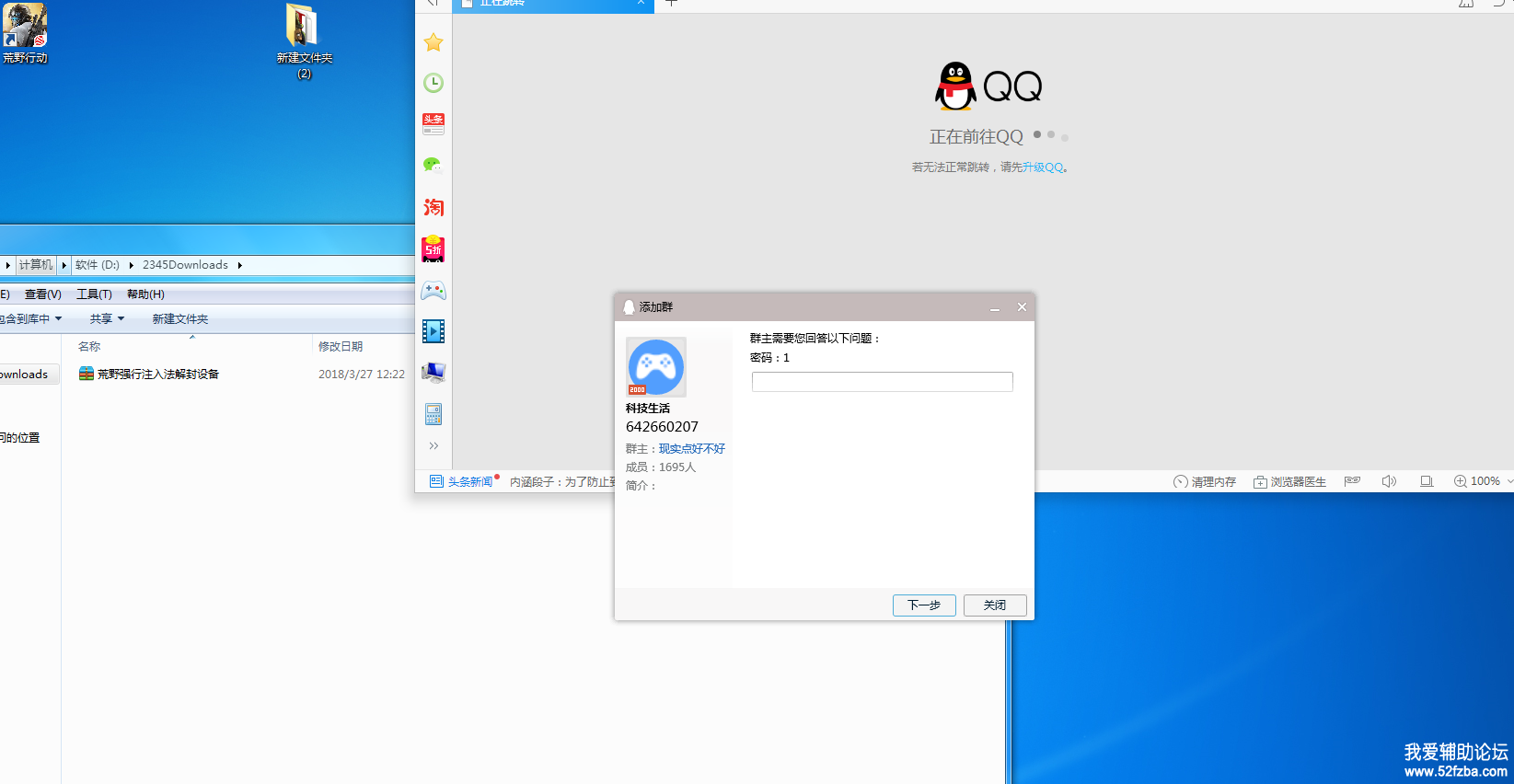Open the favorites star in browser sidebar
The height and width of the screenshot is (784, 1514).
433,42
